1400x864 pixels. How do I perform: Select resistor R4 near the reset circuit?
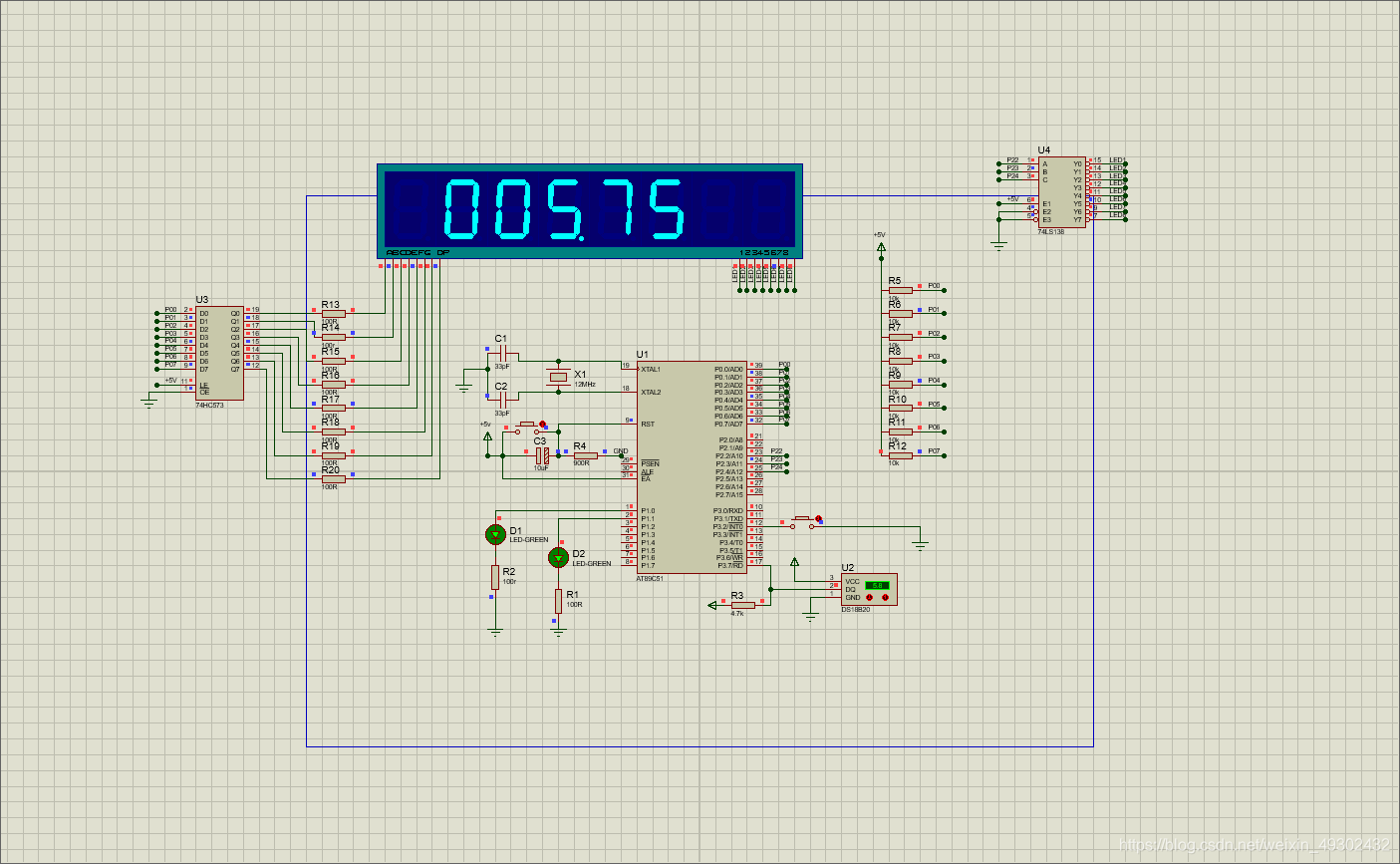(x=585, y=455)
